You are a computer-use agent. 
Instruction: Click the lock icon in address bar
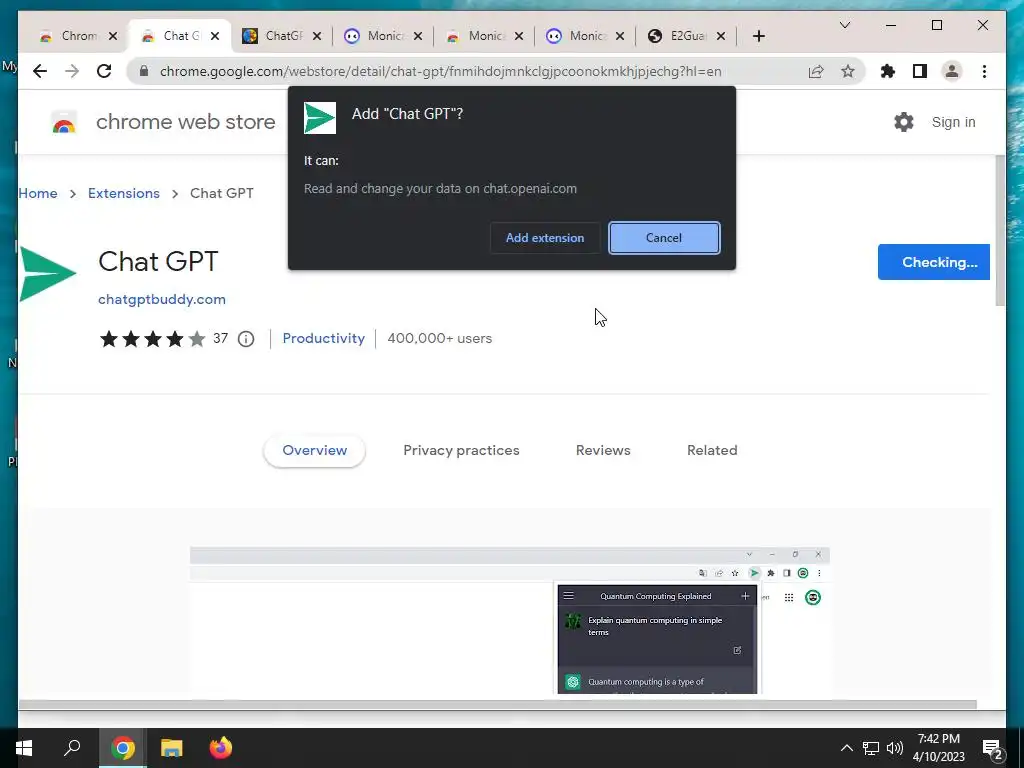(x=144, y=71)
